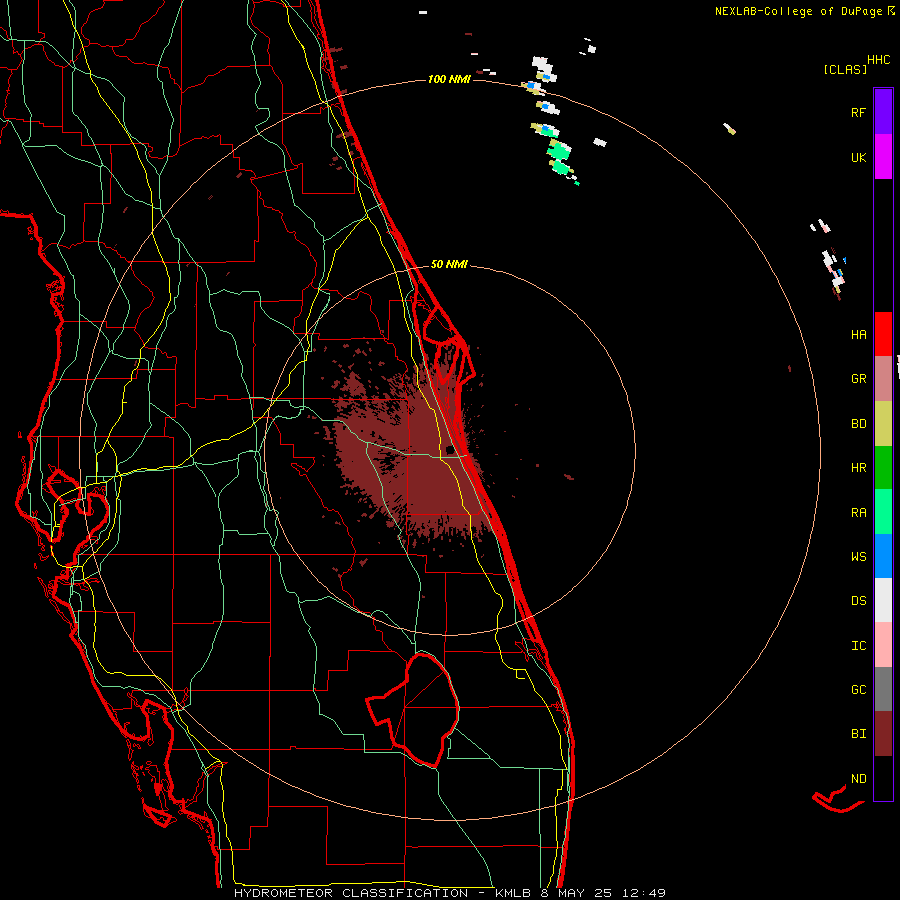
Task: Click the IC legend label text
Action: click(858, 646)
